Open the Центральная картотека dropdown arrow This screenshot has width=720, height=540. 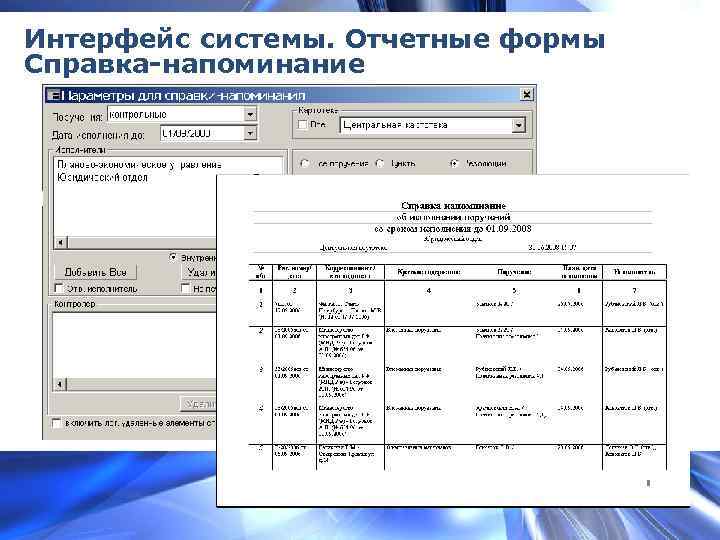(x=518, y=125)
